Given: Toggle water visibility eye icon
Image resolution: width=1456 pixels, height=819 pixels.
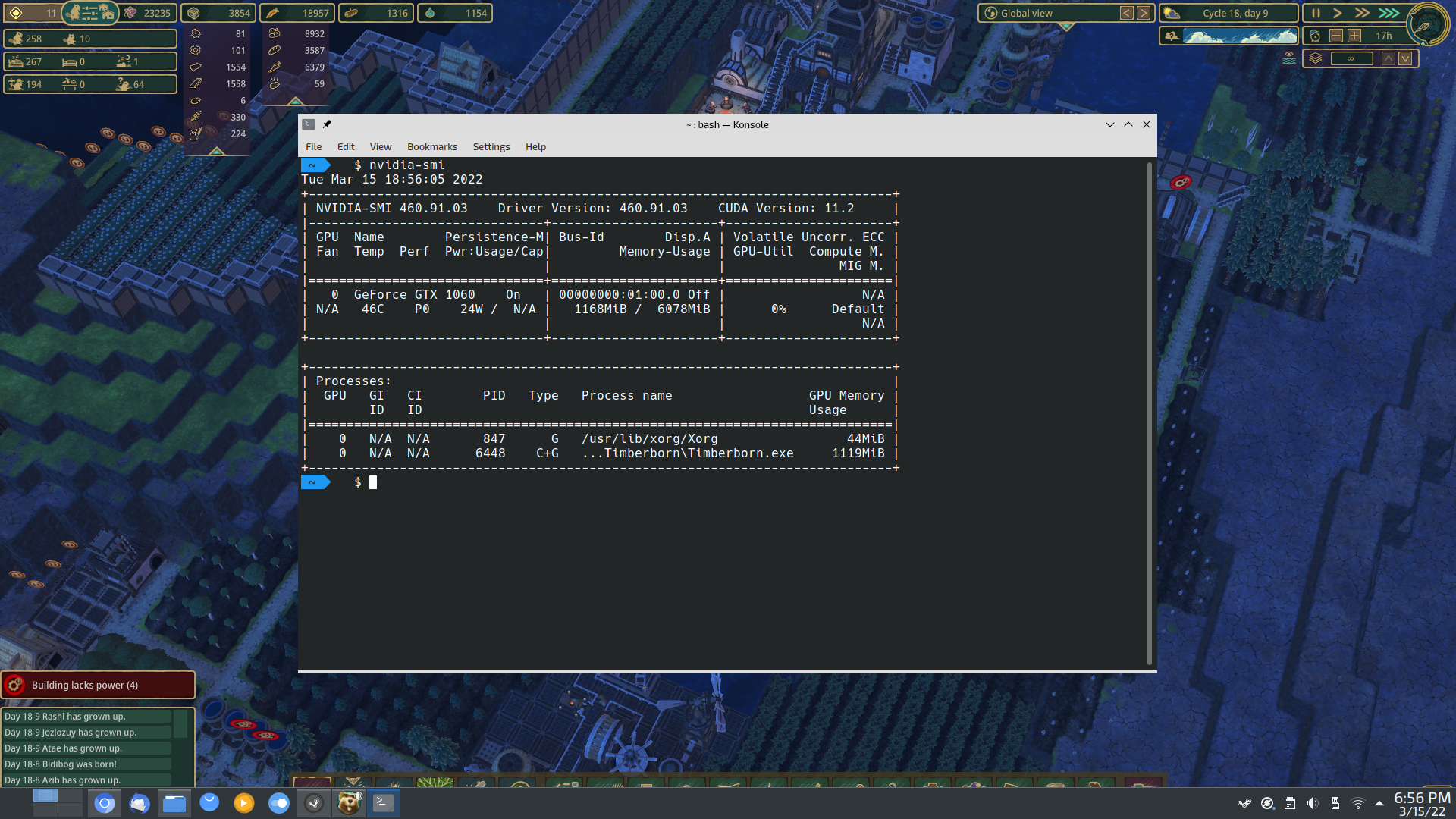Looking at the screenshot, I should (1288, 58).
